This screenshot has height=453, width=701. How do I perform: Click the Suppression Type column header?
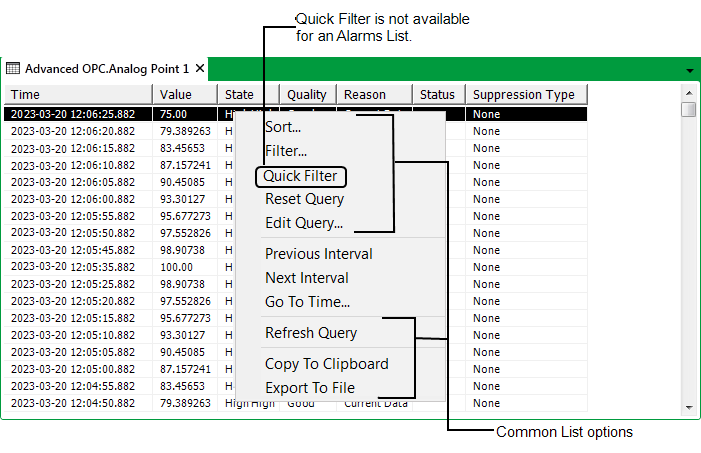tap(524, 95)
